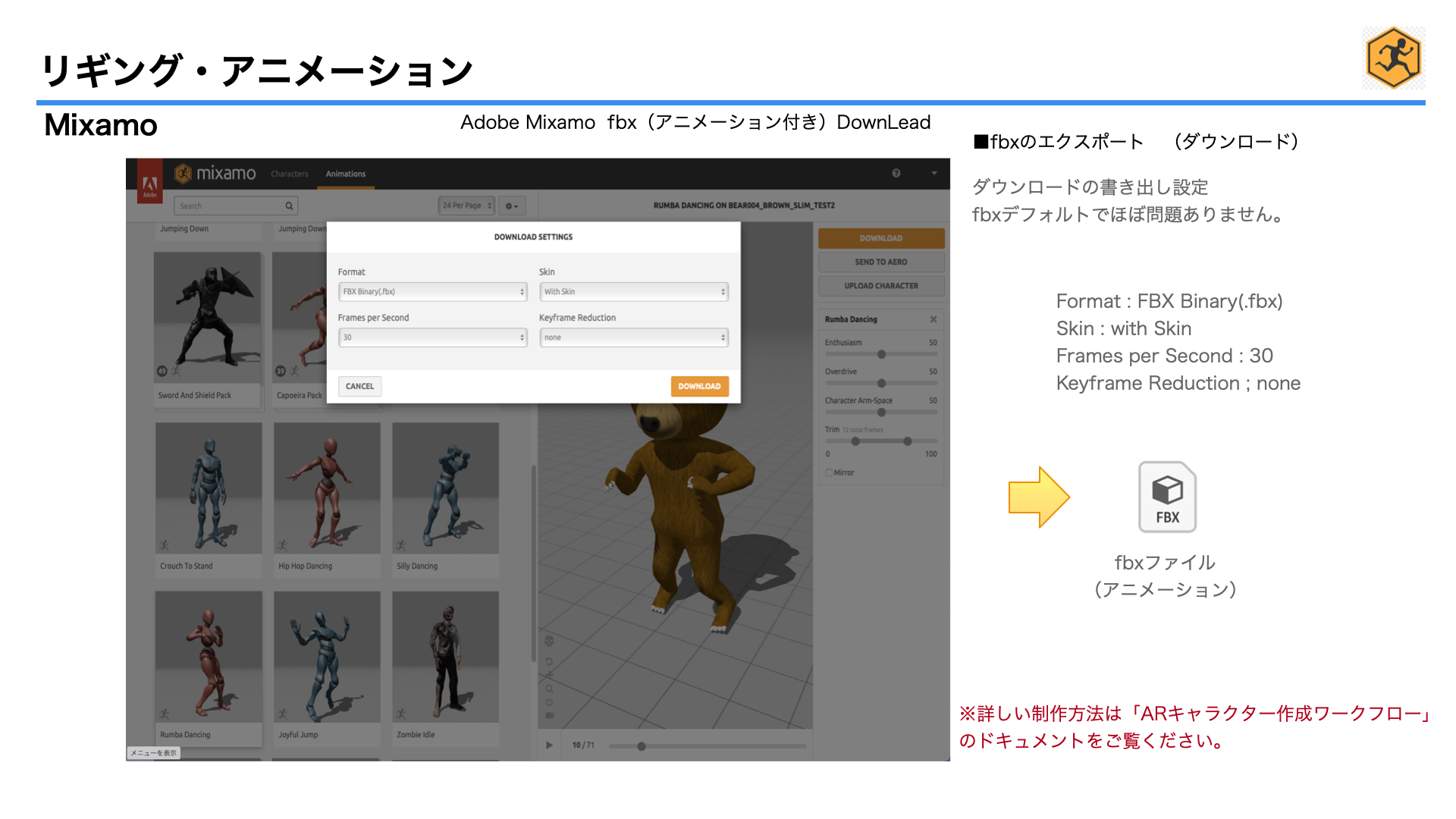Screen dimensions: 1456x819
Task: Click the zoom magnifier icon in viewport
Action: [x=549, y=689]
